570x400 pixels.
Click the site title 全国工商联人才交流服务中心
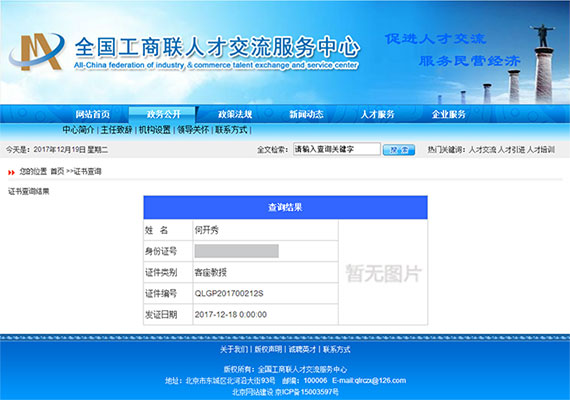point(217,47)
